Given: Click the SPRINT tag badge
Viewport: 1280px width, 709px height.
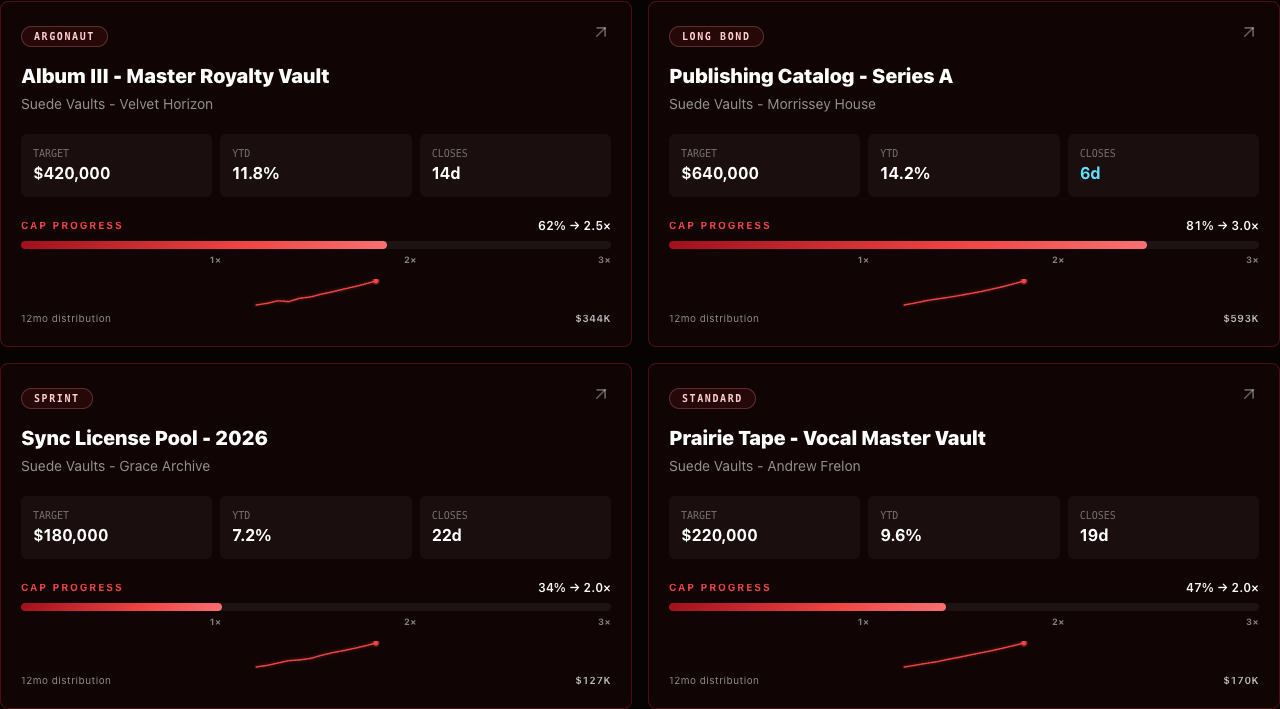Looking at the screenshot, I should pyautogui.click(x=57, y=399).
